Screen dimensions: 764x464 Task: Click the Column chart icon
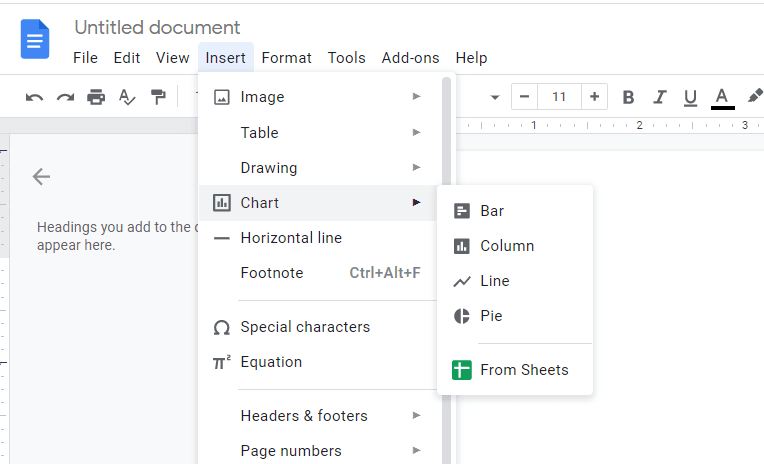(461, 246)
